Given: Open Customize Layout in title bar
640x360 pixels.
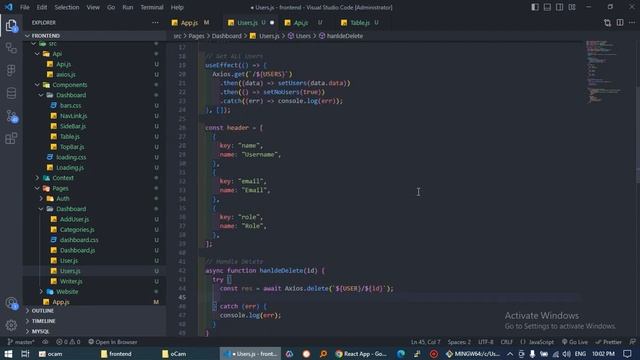Looking at the screenshot, I should click(x=572, y=7).
